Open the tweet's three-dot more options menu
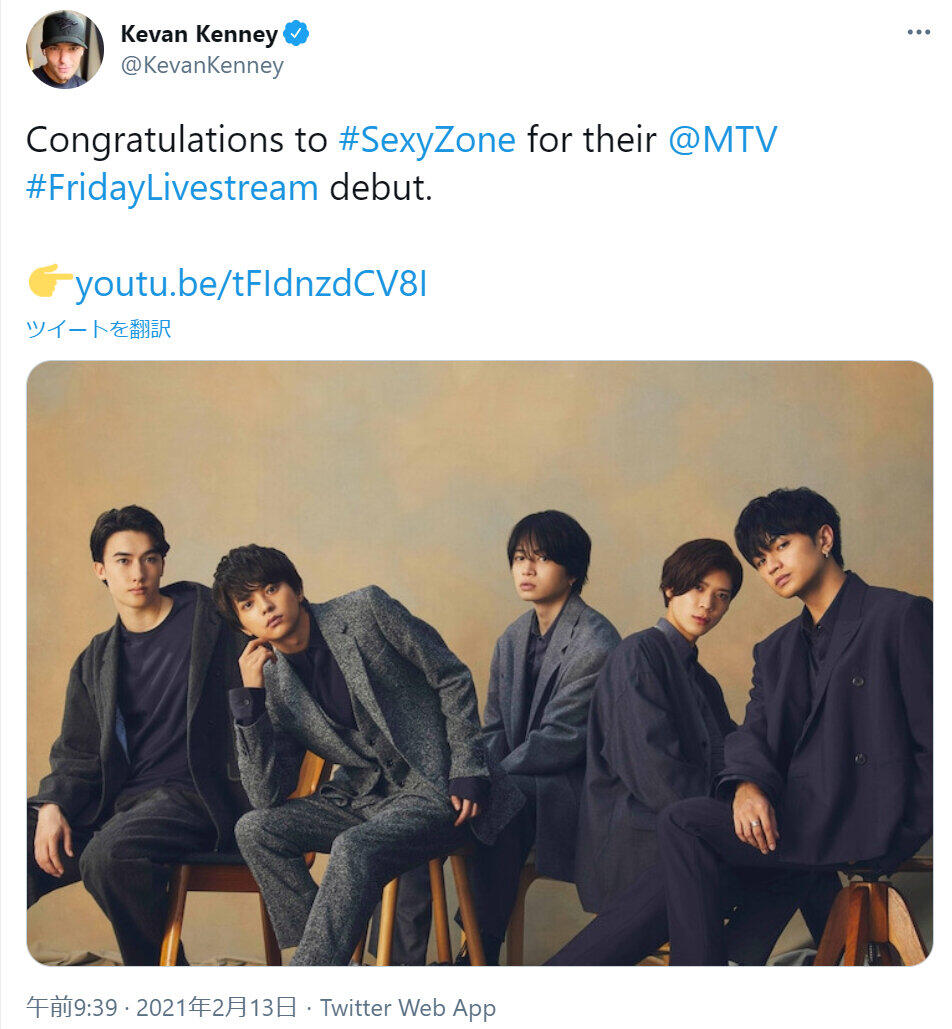Viewport: 952px width, 1029px height. tap(918, 32)
